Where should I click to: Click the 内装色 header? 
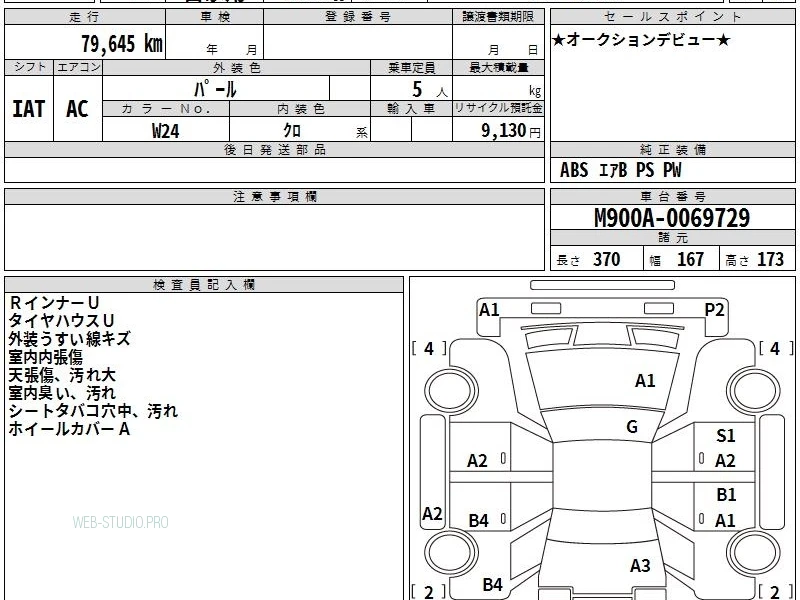click(300, 109)
